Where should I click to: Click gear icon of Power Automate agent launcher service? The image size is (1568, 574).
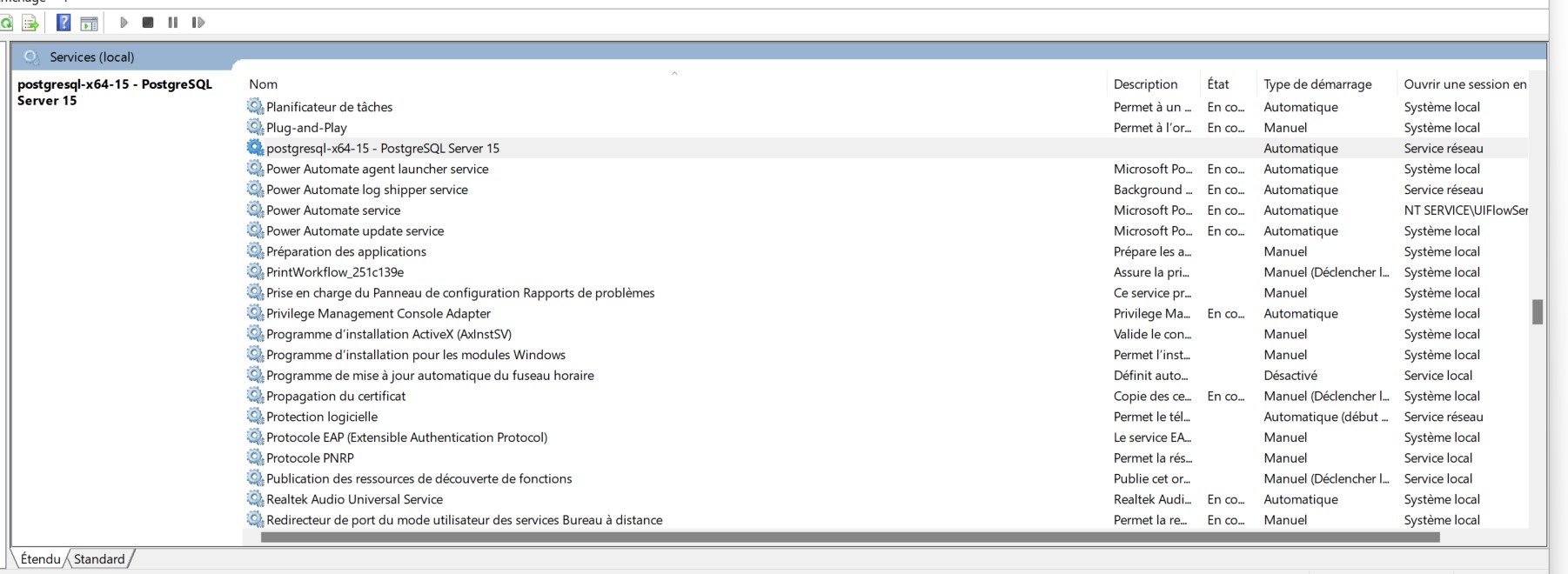click(x=255, y=168)
